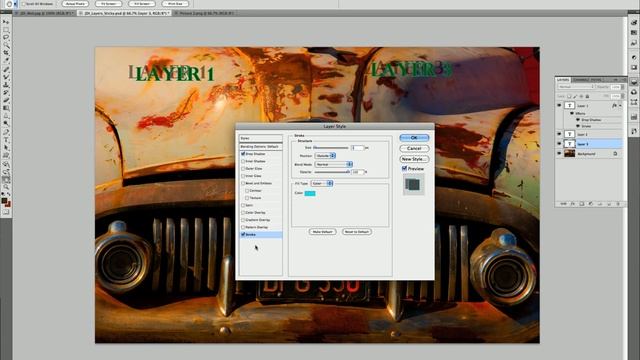Open the Adjustments panel from the dock
Screen dimensions: 640x360
[633, 58]
